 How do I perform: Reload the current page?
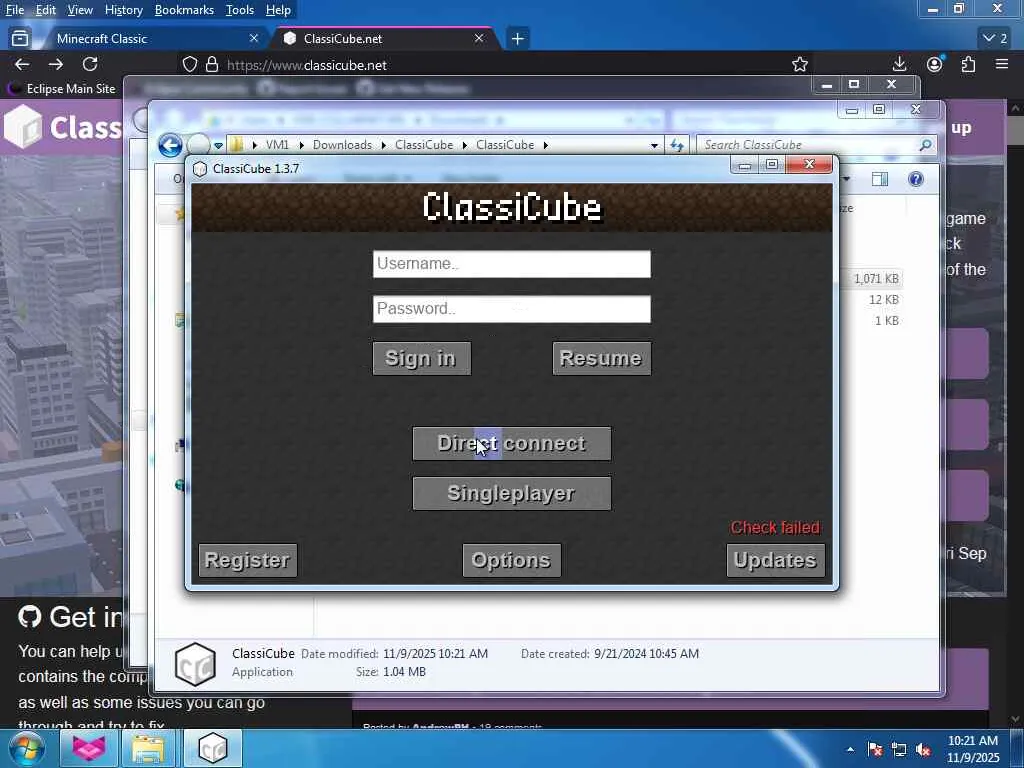point(90,64)
